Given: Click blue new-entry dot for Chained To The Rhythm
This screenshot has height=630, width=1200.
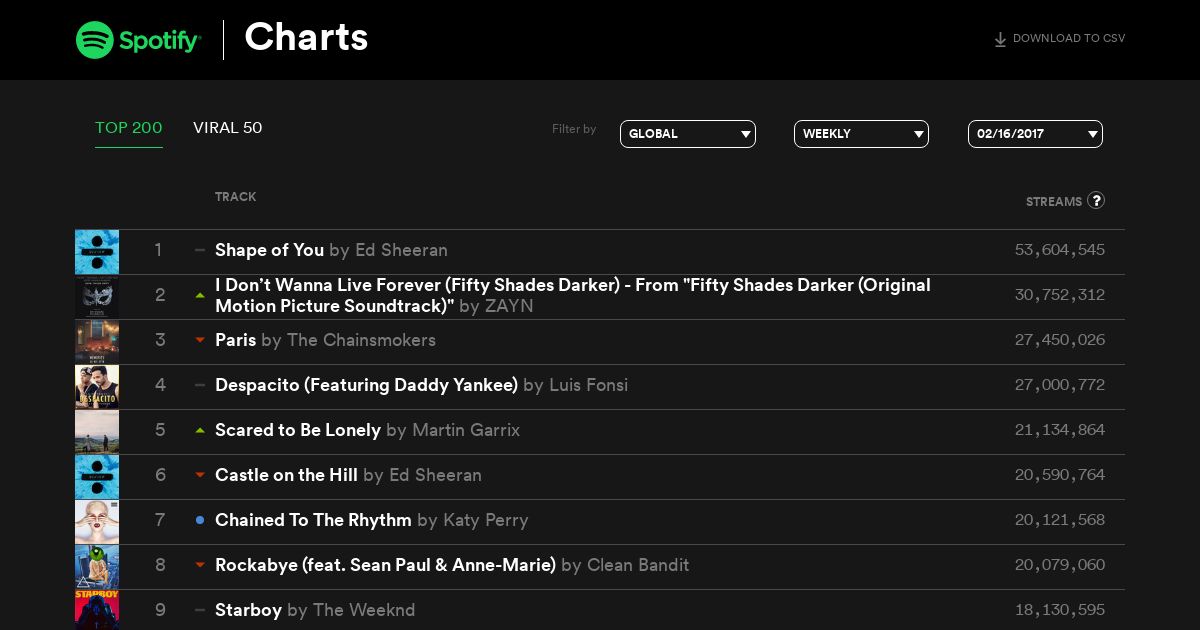Looking at the screenshot, I should (x=200, y=520).
